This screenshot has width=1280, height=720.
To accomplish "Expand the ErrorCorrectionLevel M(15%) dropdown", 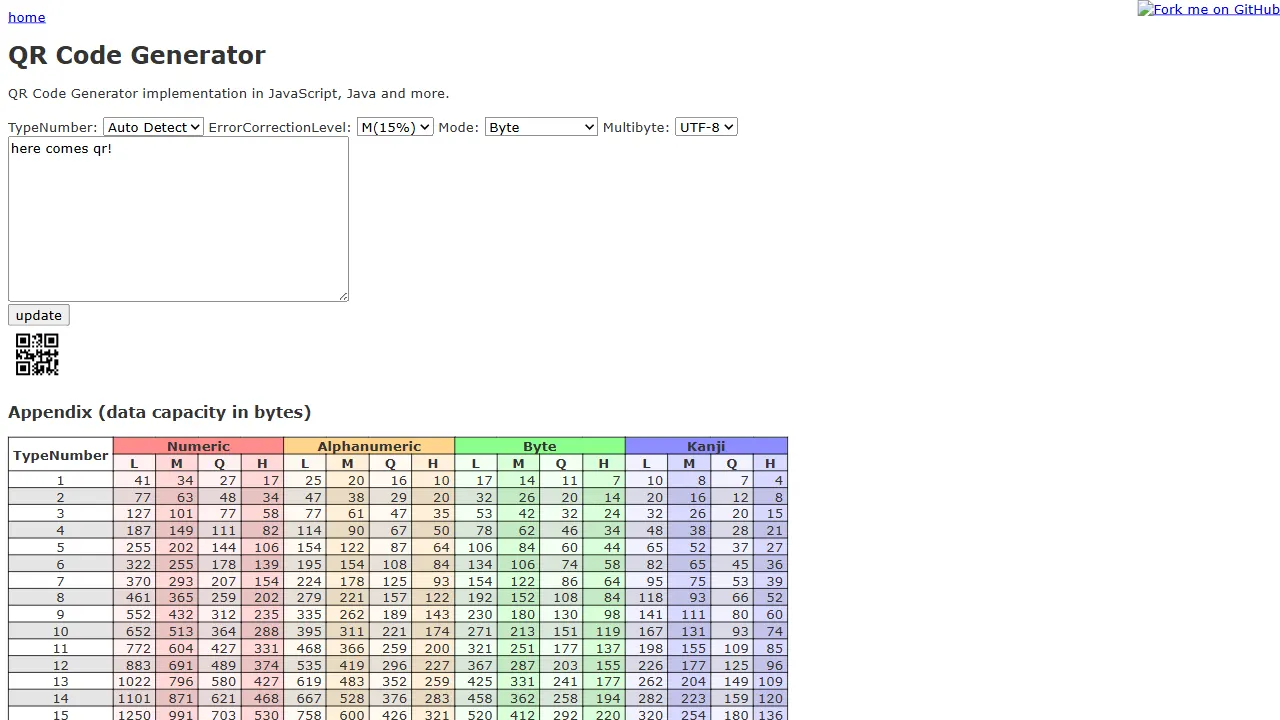I will (395, 127).
